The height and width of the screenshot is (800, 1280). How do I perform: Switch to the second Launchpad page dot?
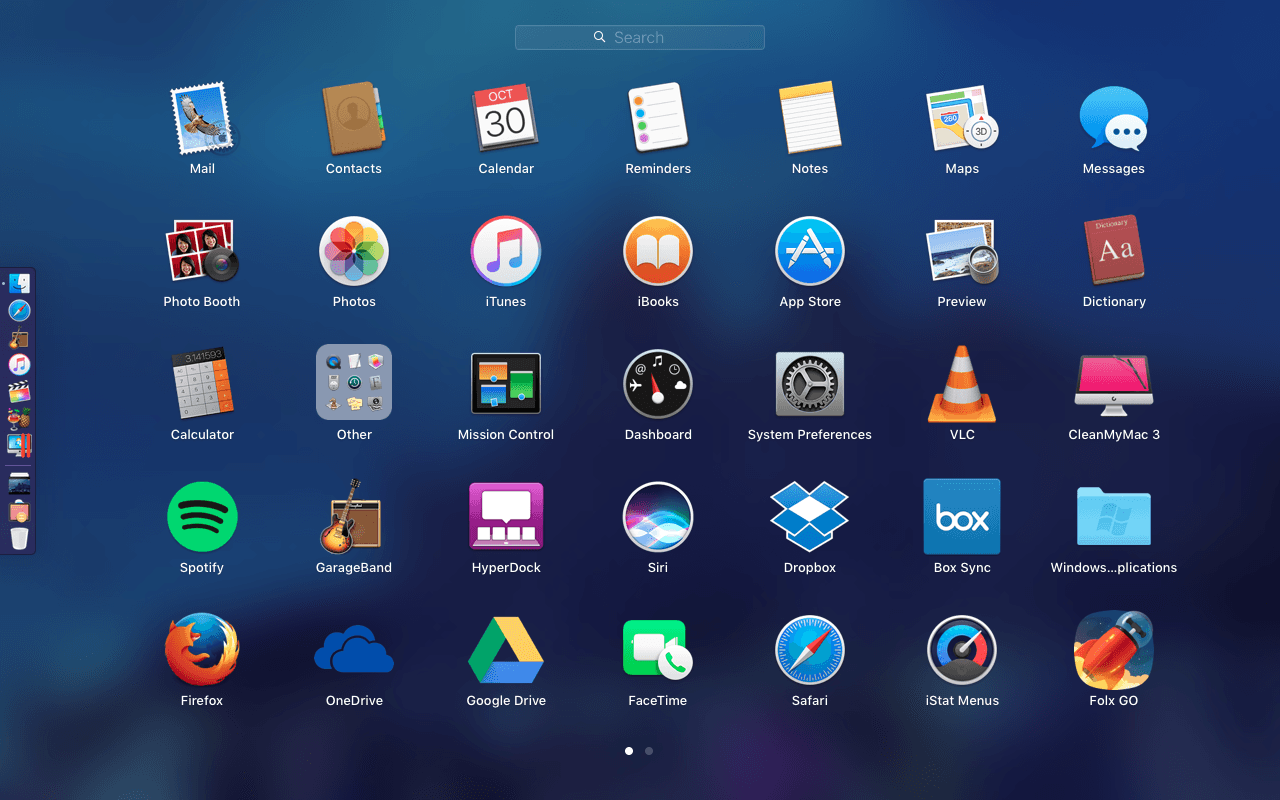click(x=649, y=750)
